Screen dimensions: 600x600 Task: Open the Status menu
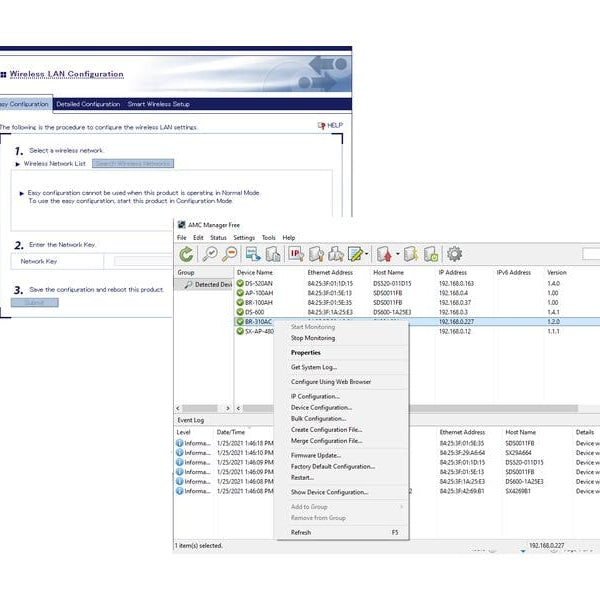point(218,238)
